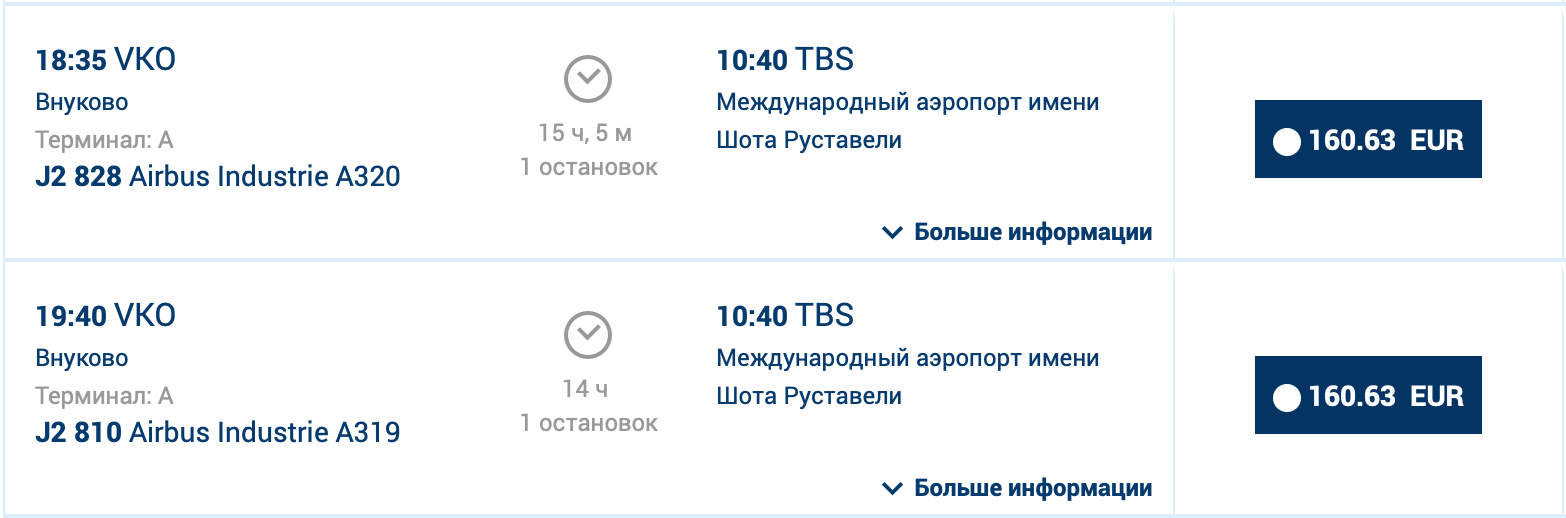Click the 14 ч flight duration
1566x518 pixels.
click(x=587, y=389)
